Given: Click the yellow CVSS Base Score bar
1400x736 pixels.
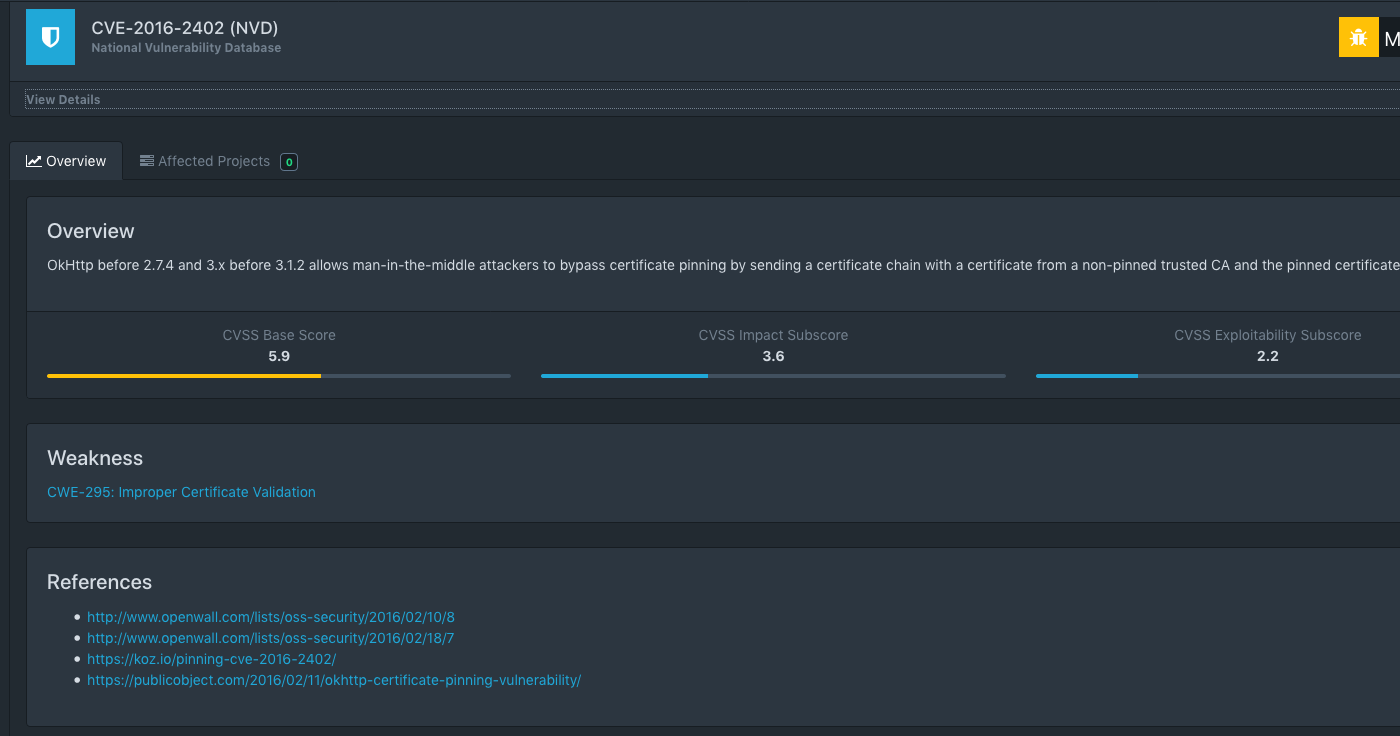Looking at the screenshot, I should point(184,375).
